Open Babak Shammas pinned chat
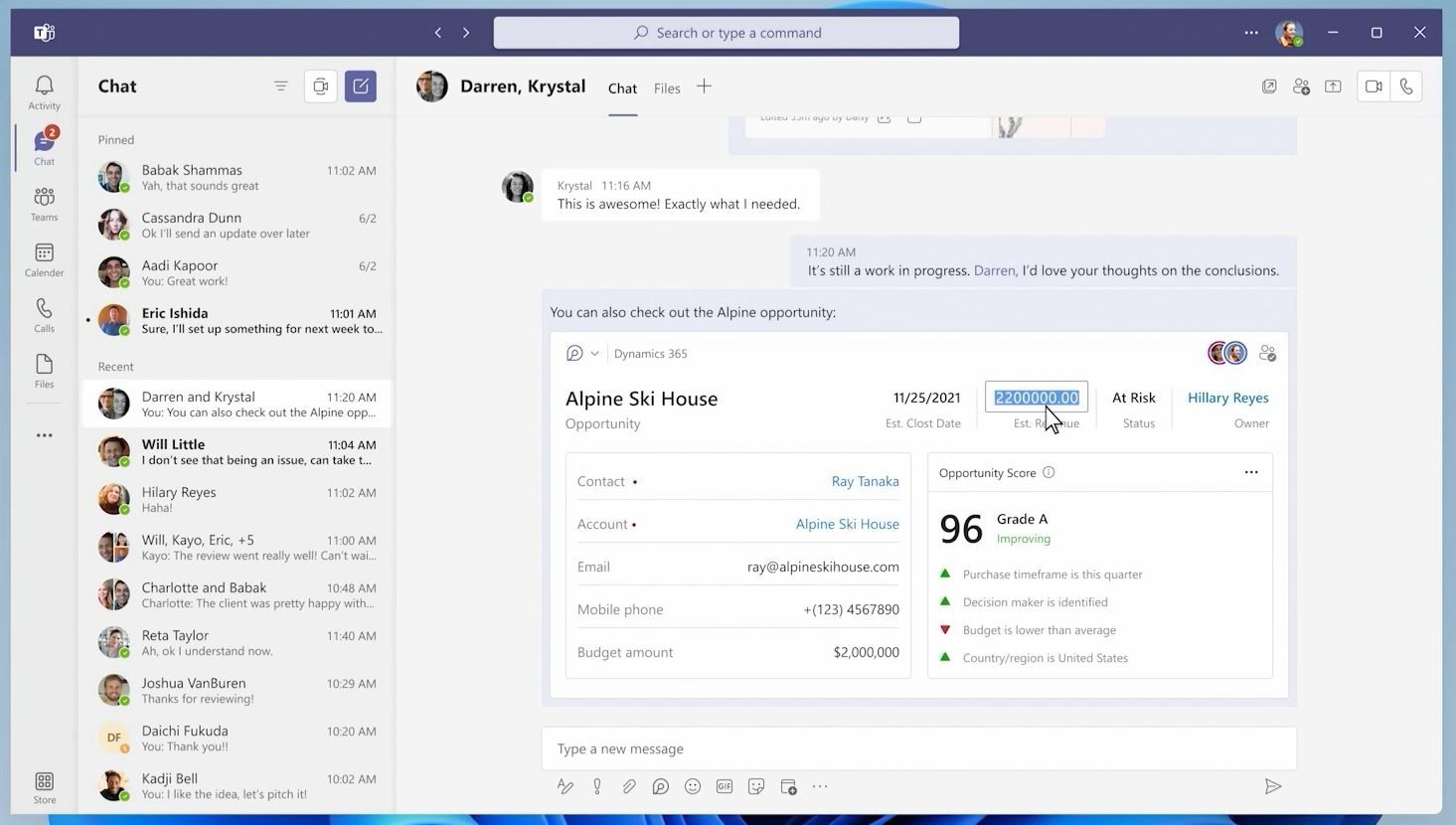Image resolution: width=1456 pixels, height=825 pixels. click(237, 177)
